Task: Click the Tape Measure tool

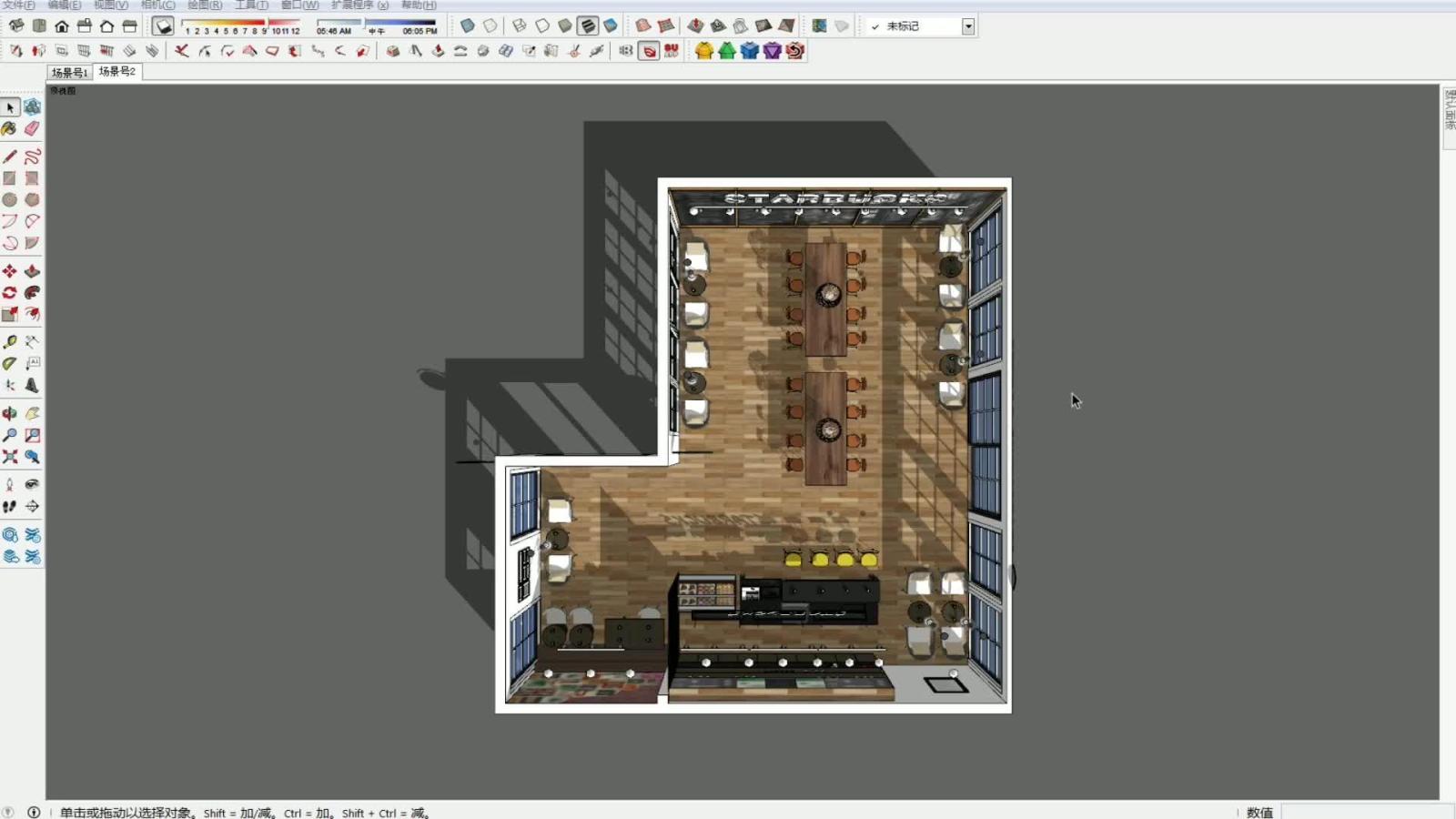Action: tap(10, 342)
